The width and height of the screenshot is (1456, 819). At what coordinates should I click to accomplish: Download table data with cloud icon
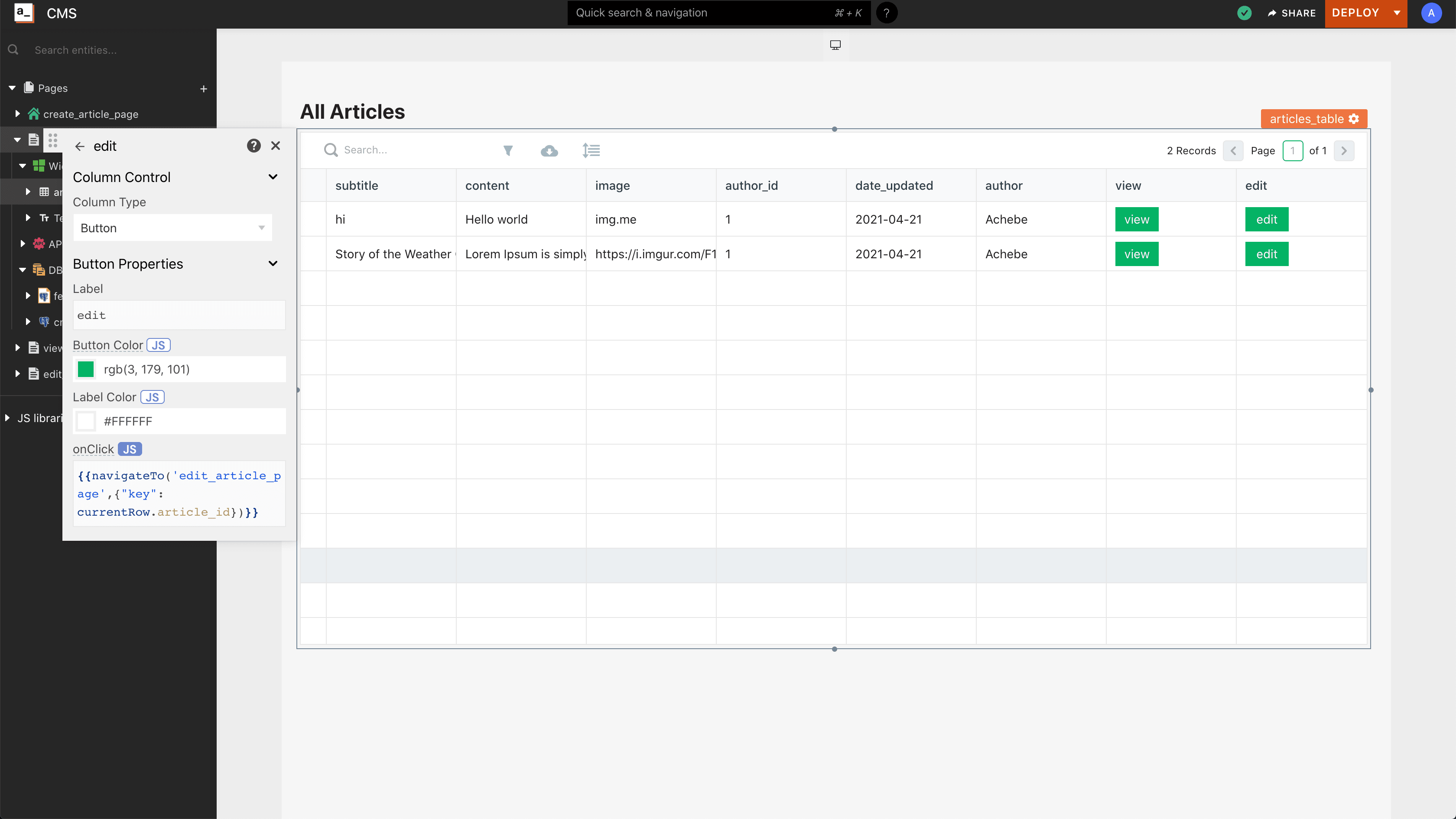549,151
